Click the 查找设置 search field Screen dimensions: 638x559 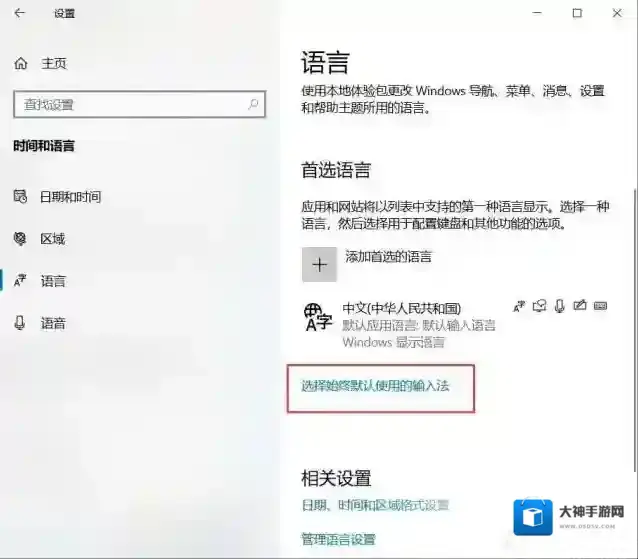pos(130,104)
